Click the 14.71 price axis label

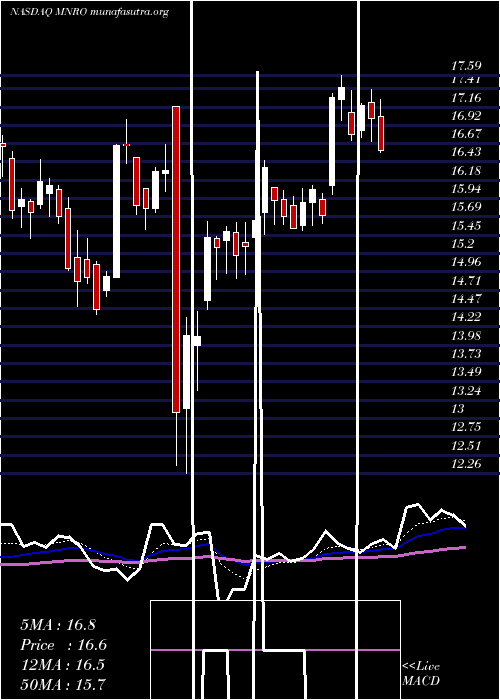pos(466,280)
